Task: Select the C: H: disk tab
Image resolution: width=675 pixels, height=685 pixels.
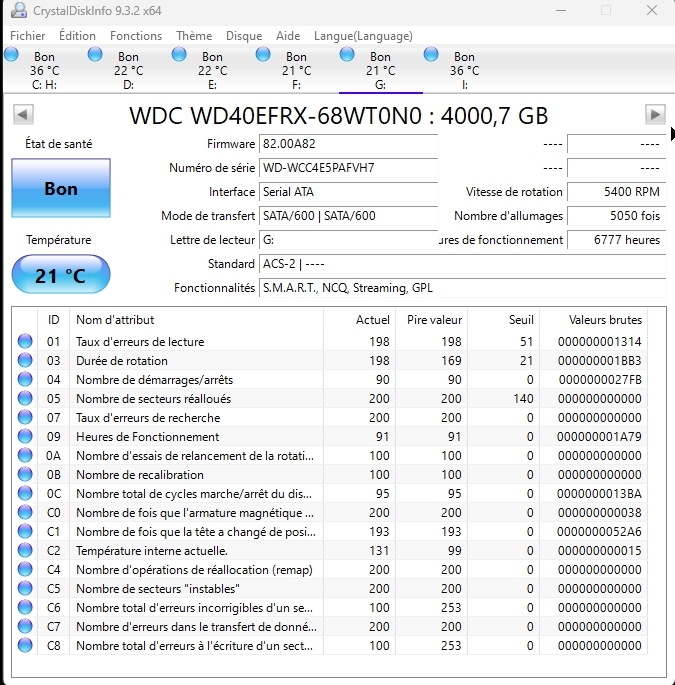Action: tap(45, 70)
